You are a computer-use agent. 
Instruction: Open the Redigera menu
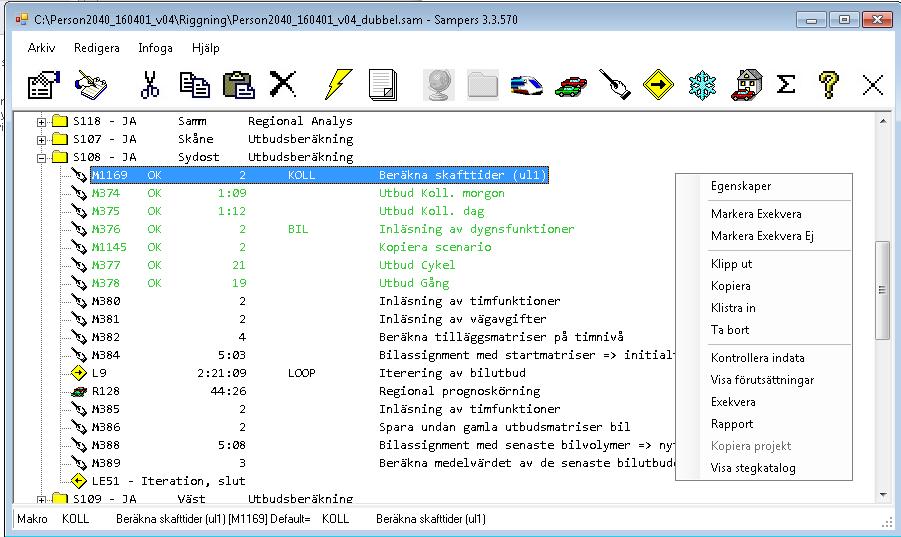(97, 48)
